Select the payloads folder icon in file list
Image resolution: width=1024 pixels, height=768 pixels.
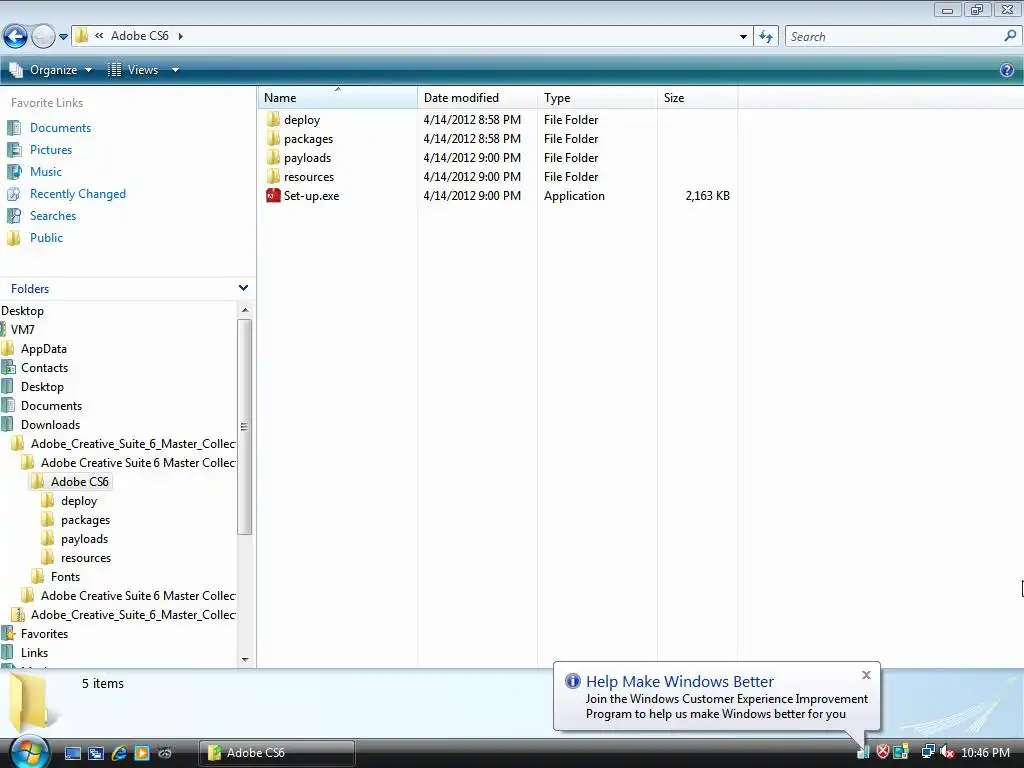(273, 157)
